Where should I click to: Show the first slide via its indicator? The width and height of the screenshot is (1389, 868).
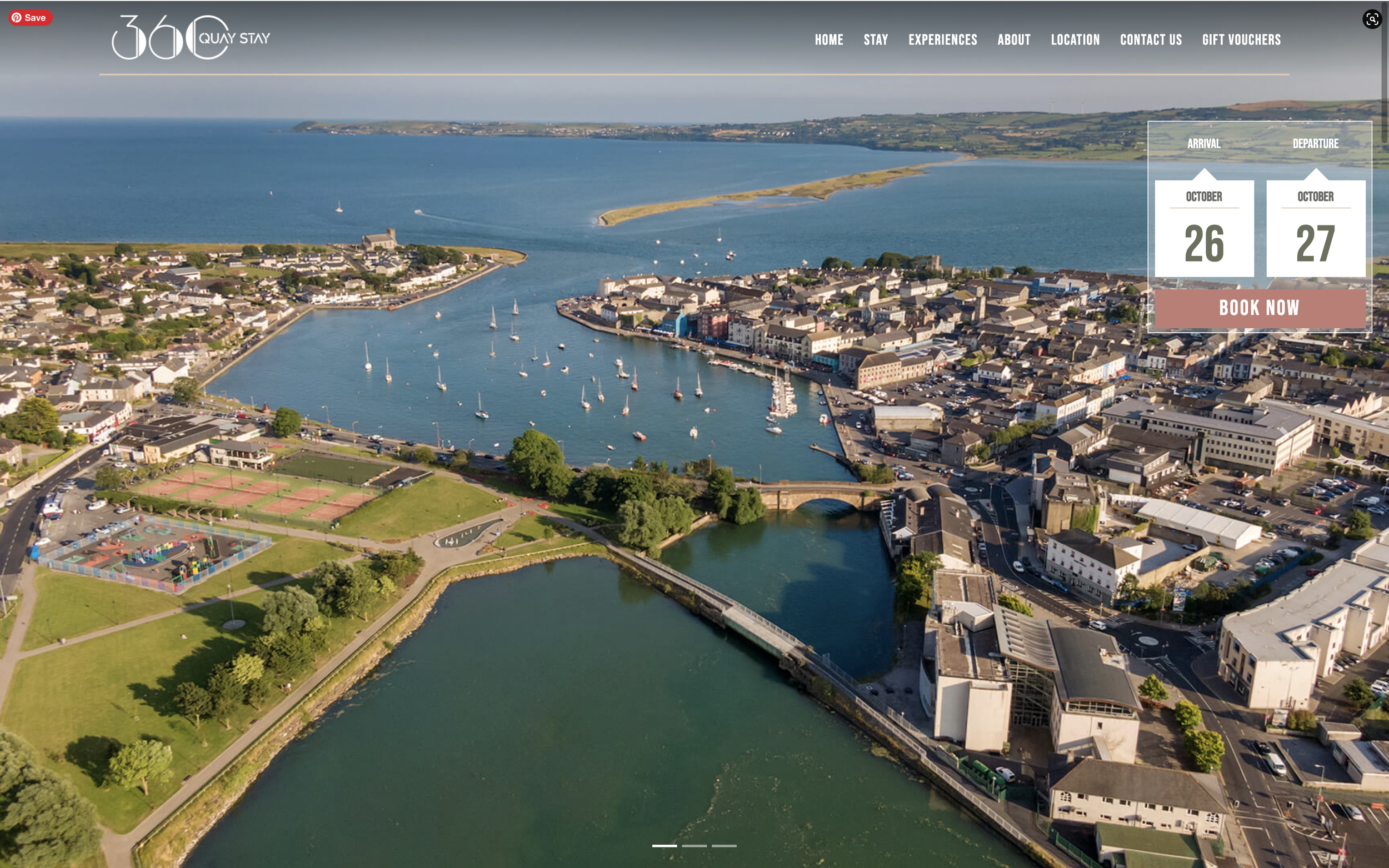(x=664, y=846)
